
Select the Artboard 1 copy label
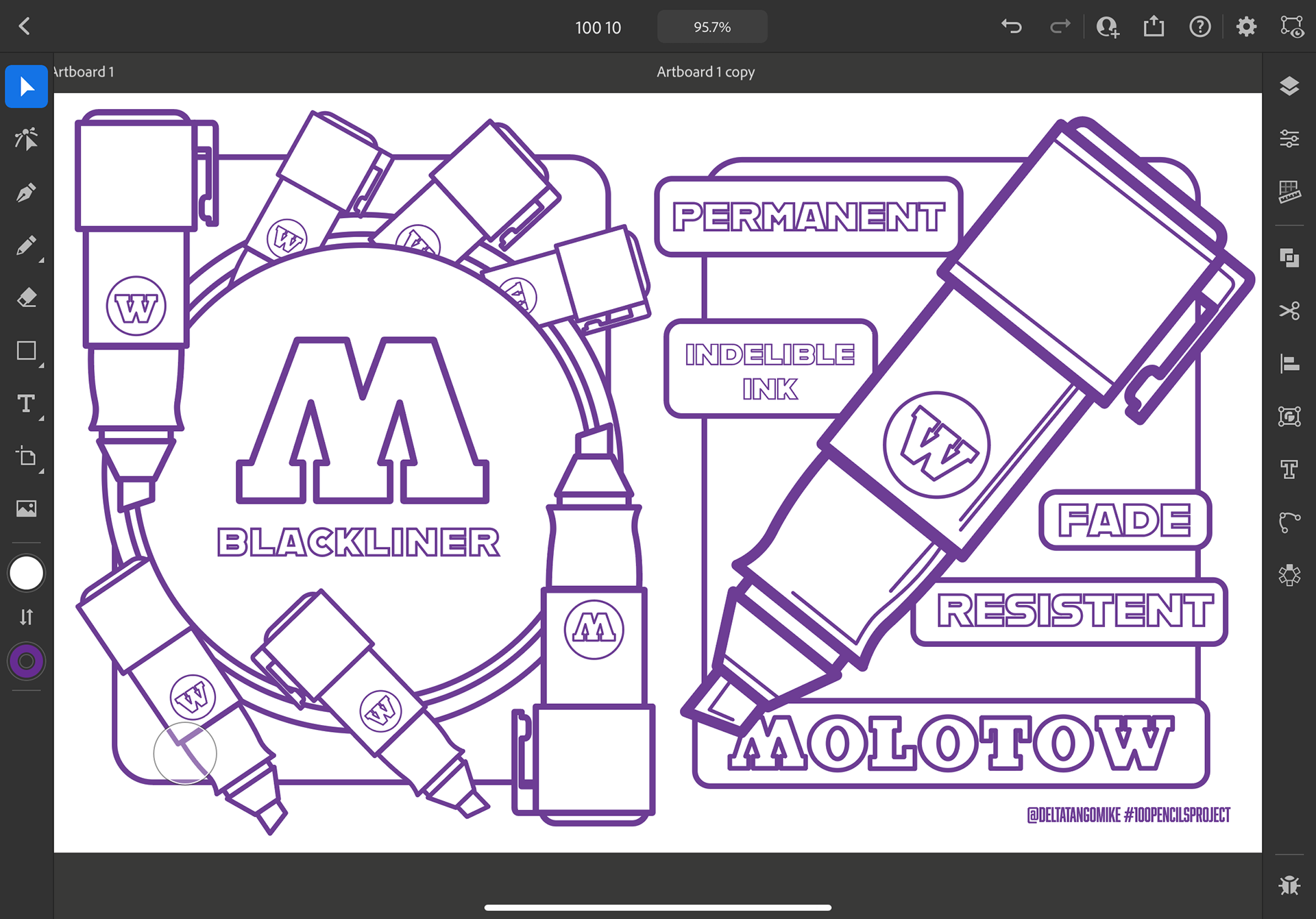pyautogui.click(x=705, y=72)
